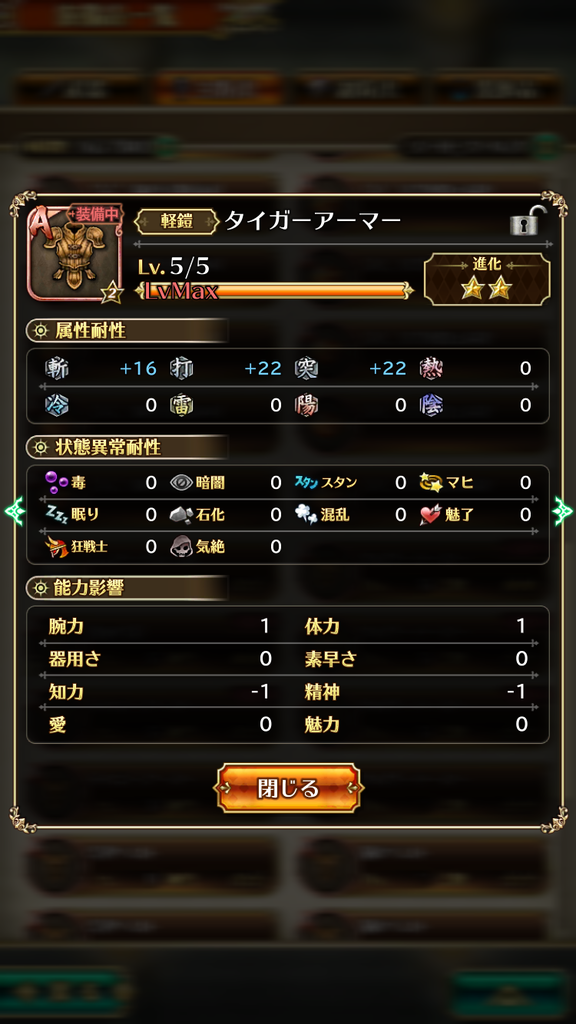
Task: Tap the 魅了 charm heart icon
Action: coord(431,515)
